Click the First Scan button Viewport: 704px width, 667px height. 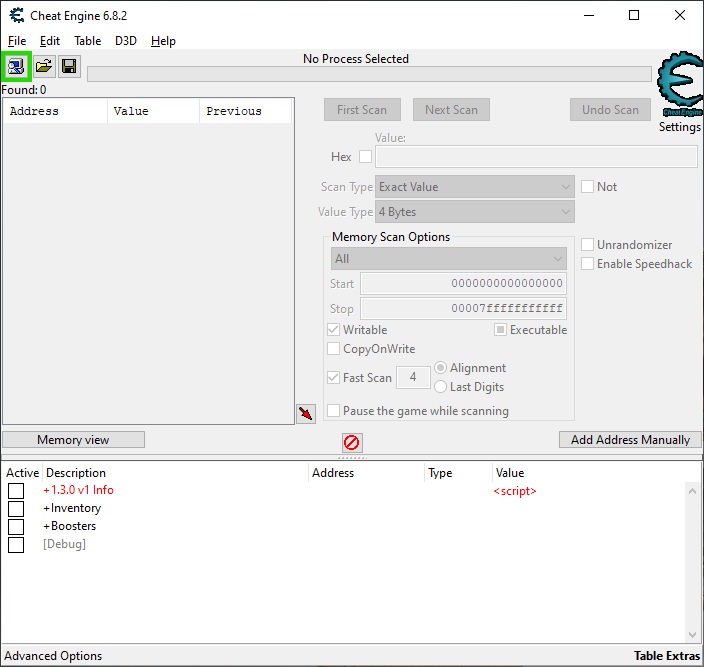[362, 110]
